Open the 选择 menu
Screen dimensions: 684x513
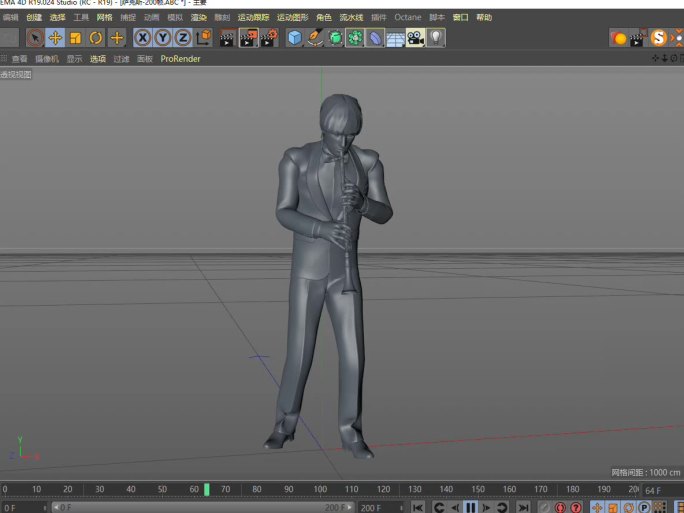[x=57, y=17]
